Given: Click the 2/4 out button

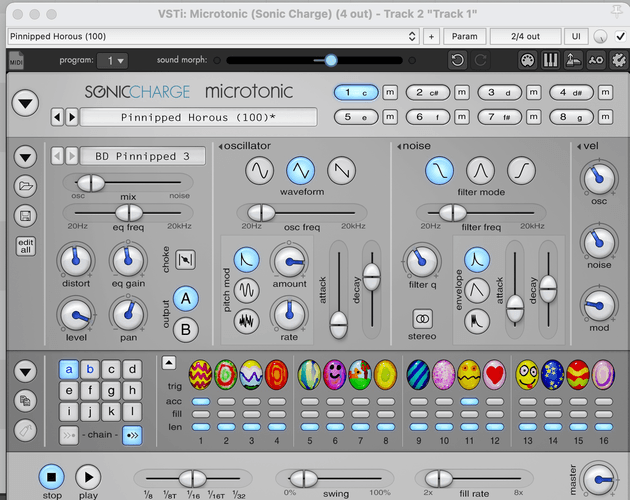Looking at the screenshot, I should 525,36.
